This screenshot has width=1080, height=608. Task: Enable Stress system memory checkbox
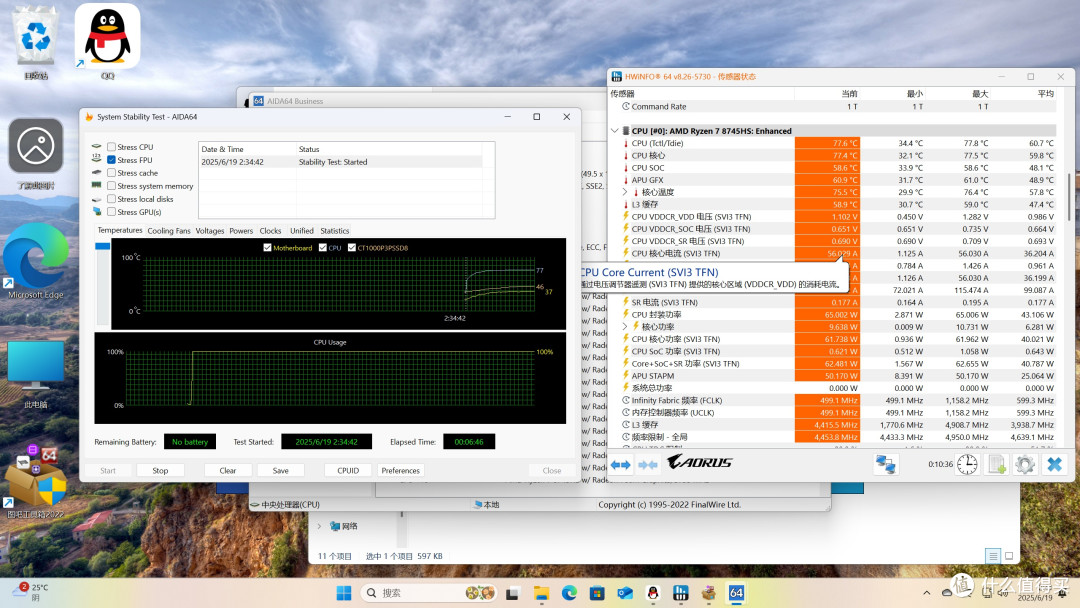tap(112, 186)
